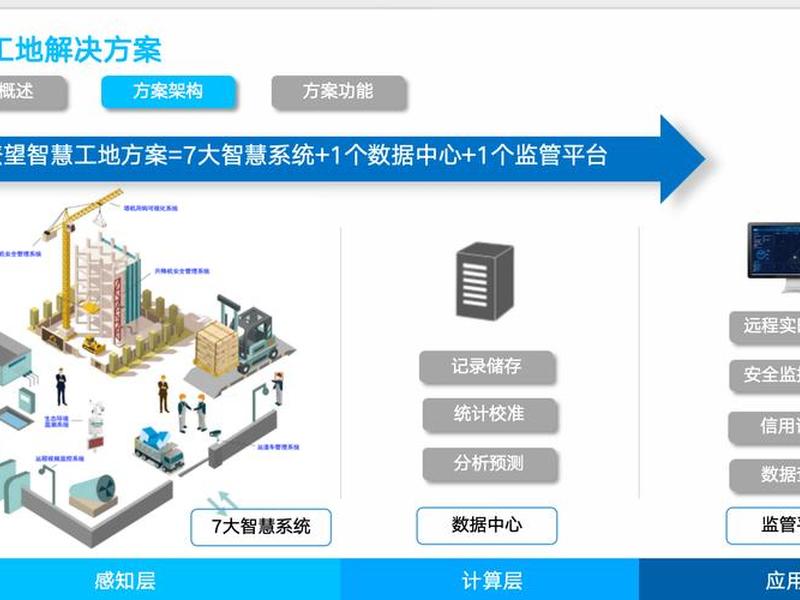The image size is (800, 600).
Task: Click the 记录储存 button
Action: pos(487,367)
